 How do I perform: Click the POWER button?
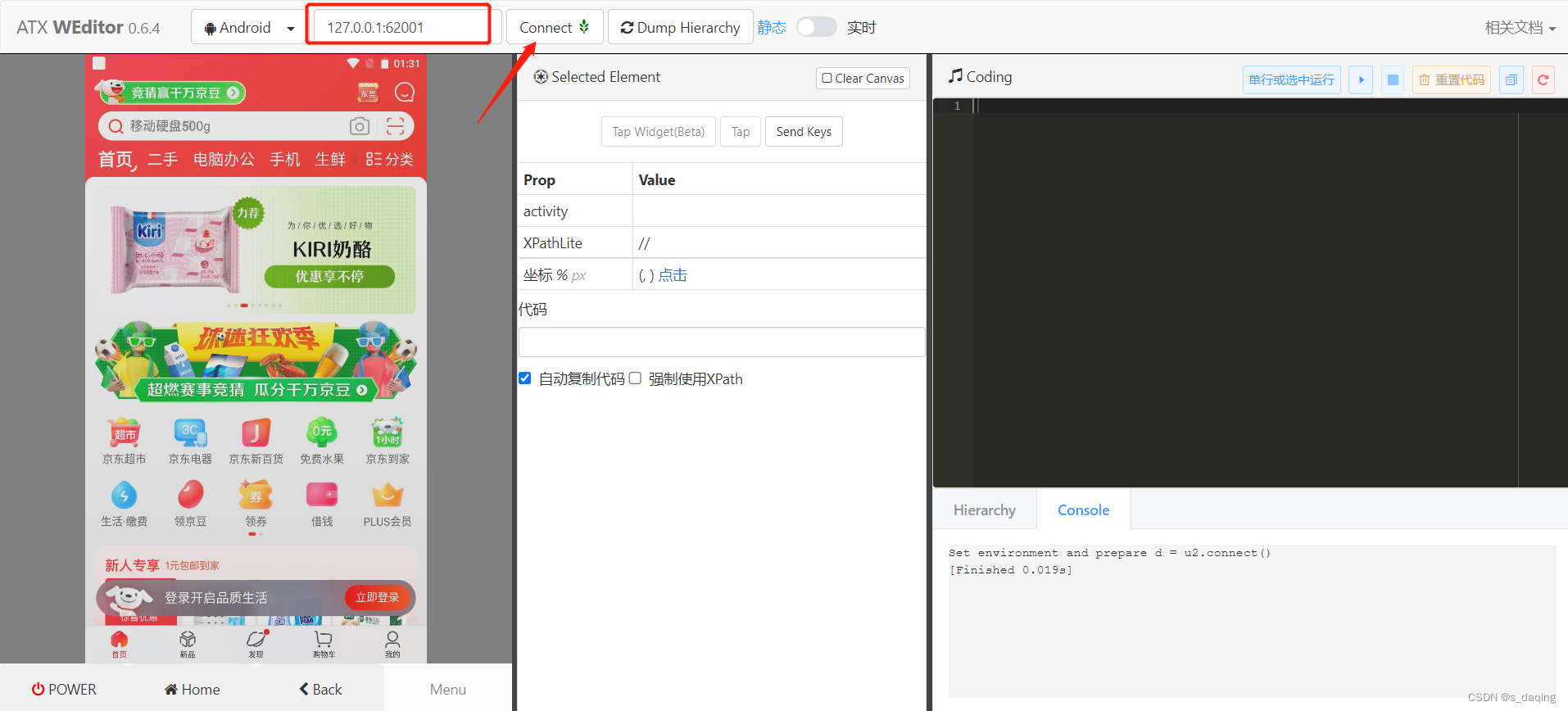pos(64,689)
